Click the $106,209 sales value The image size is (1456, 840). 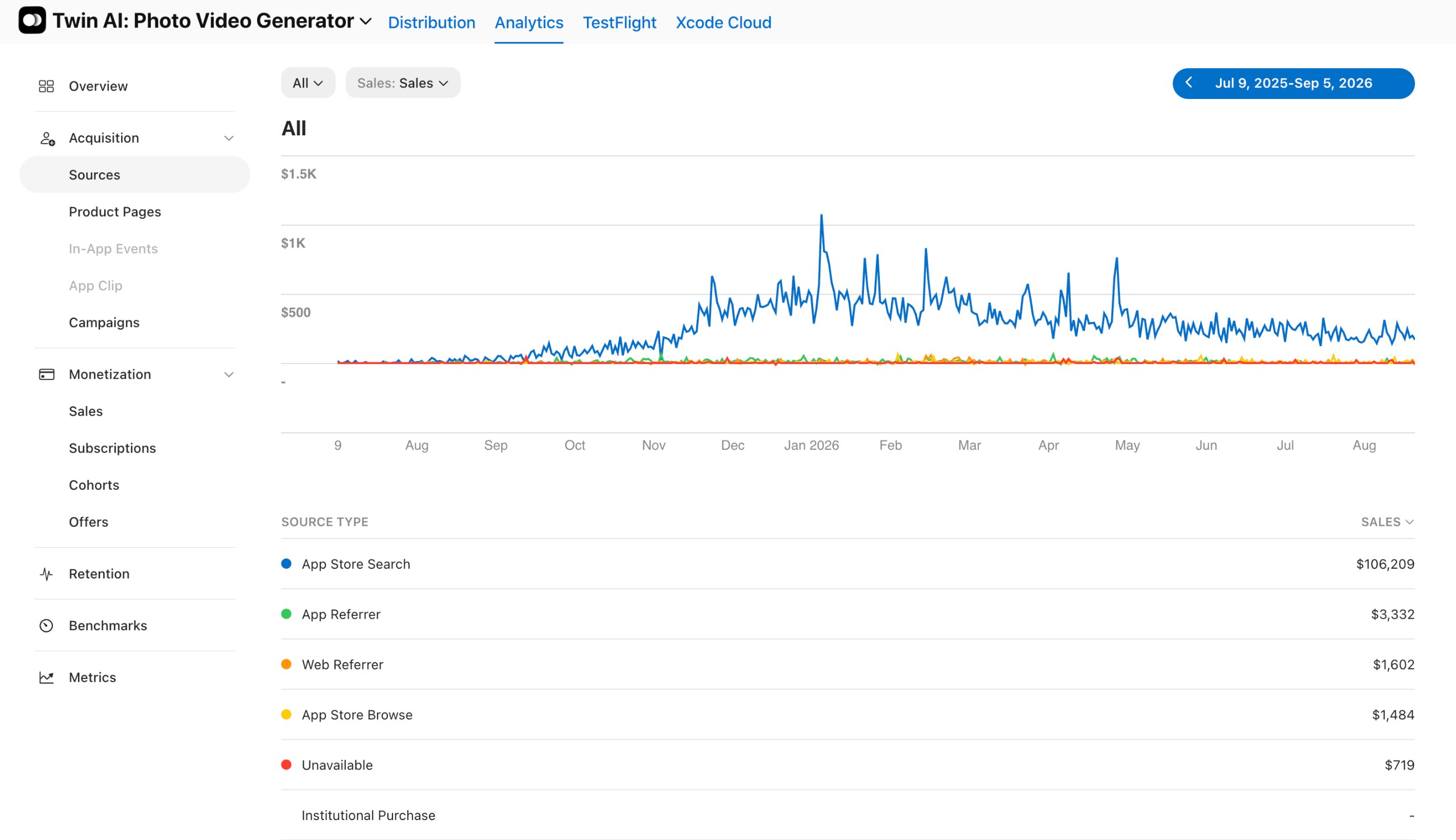point(1385,564)
